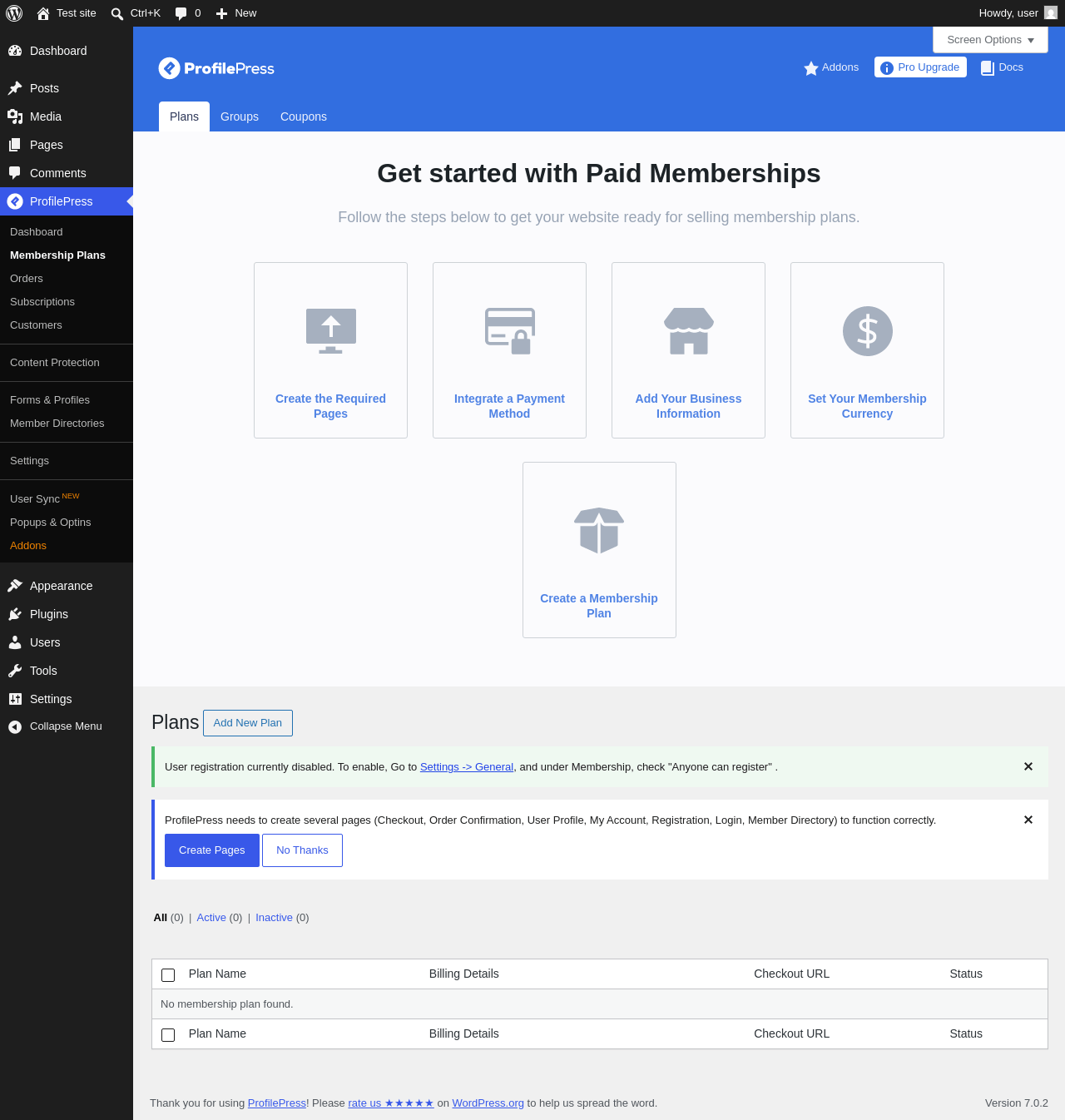Click the search magnifier icon (Ctrl+K)
Image resolution: width=1065 pixels, height=1120 pixels.
click(117, 13)
